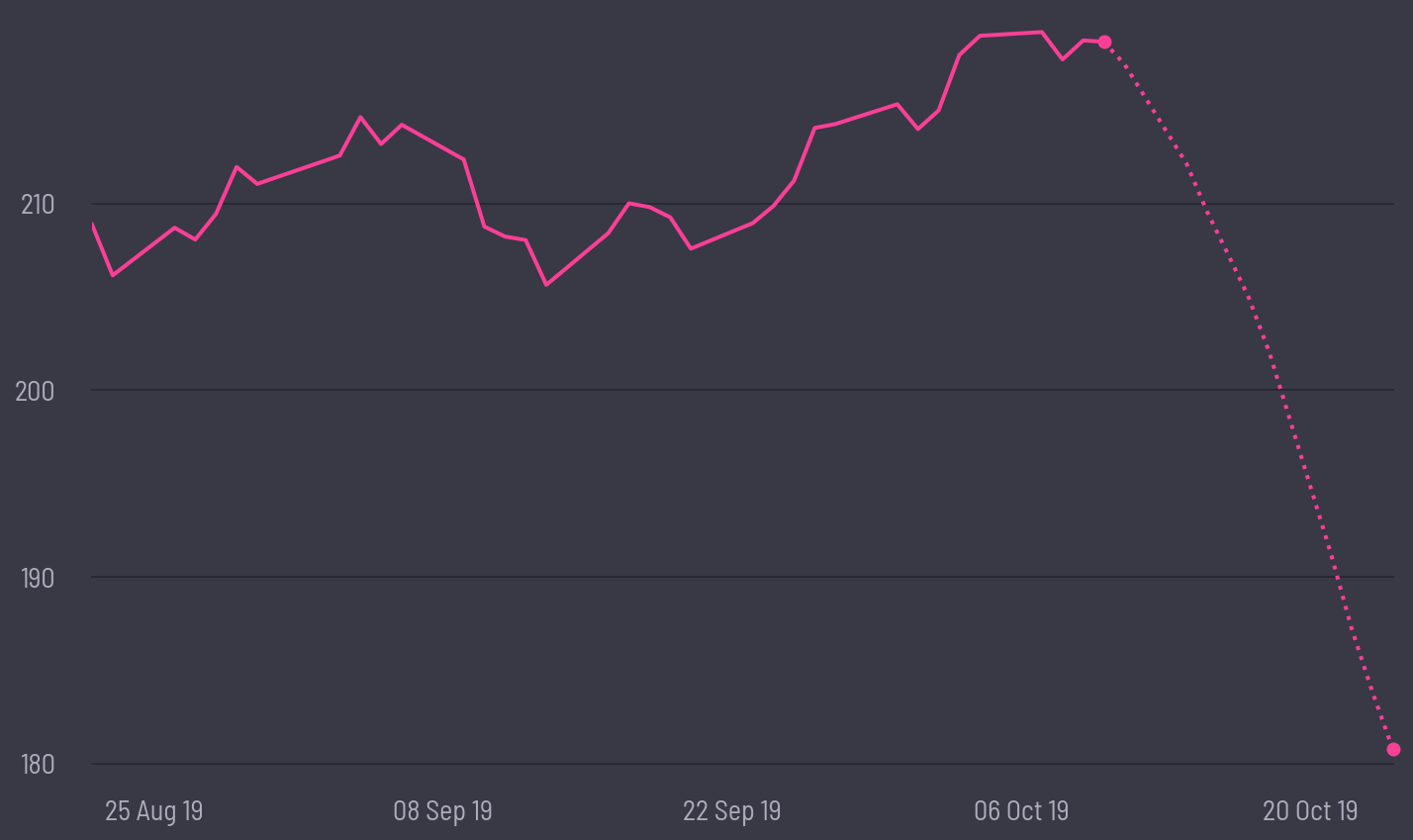Image resolution: width=1413 pixels, height=840 pixels.
Task: Select the 200 y-axis value label
Action: pos(36,391)
